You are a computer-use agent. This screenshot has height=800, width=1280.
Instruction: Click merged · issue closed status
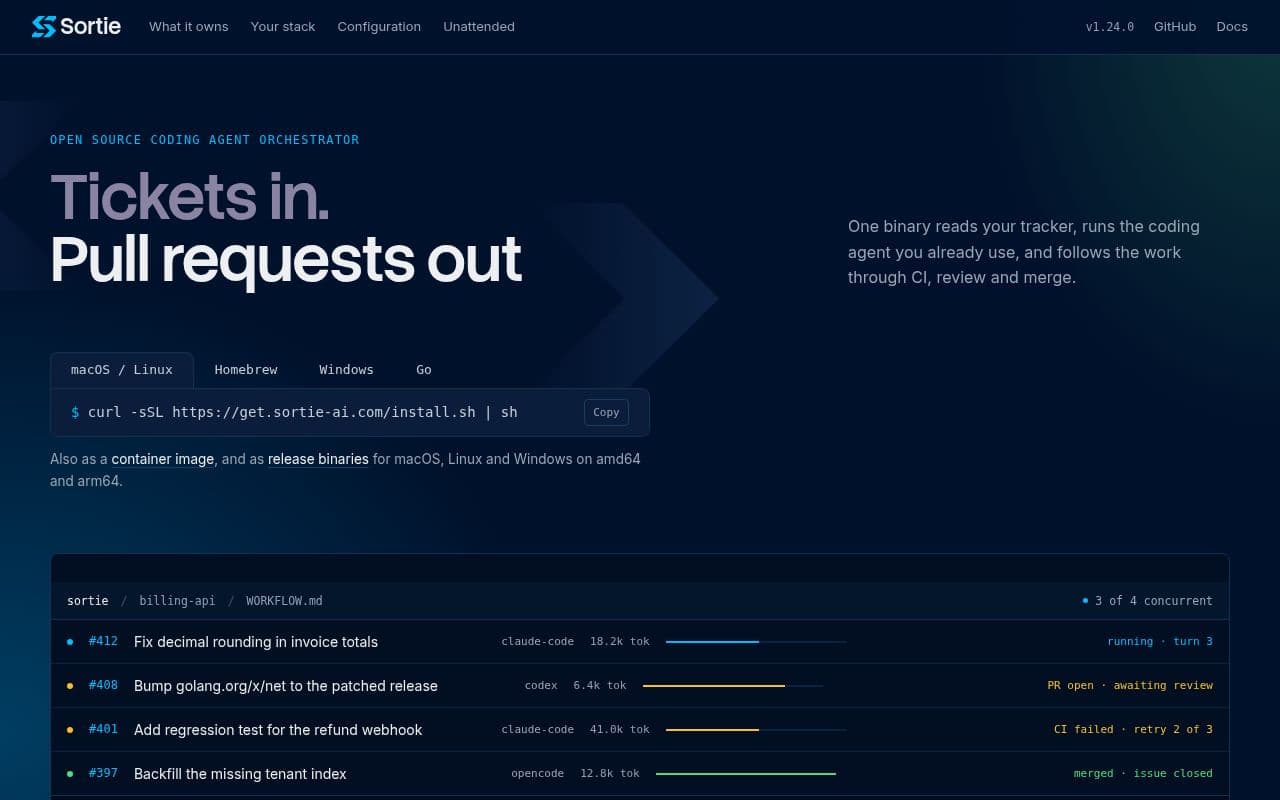tap(1143, 773)
